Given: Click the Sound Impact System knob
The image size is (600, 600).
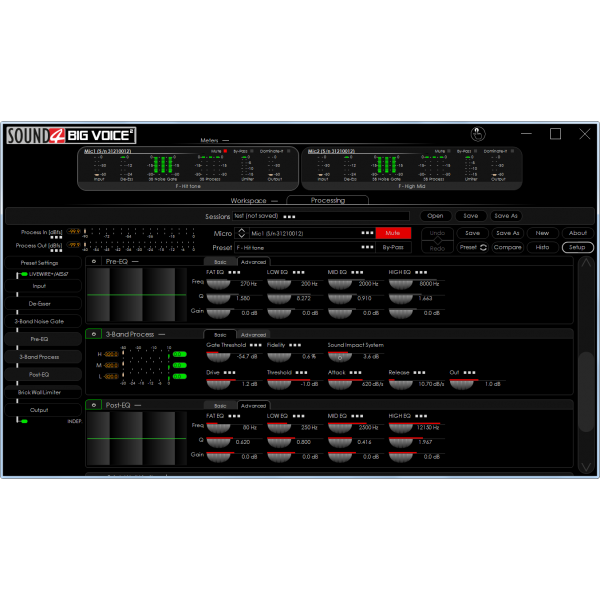Looking at the screenshot, I should tap(340, 357).
